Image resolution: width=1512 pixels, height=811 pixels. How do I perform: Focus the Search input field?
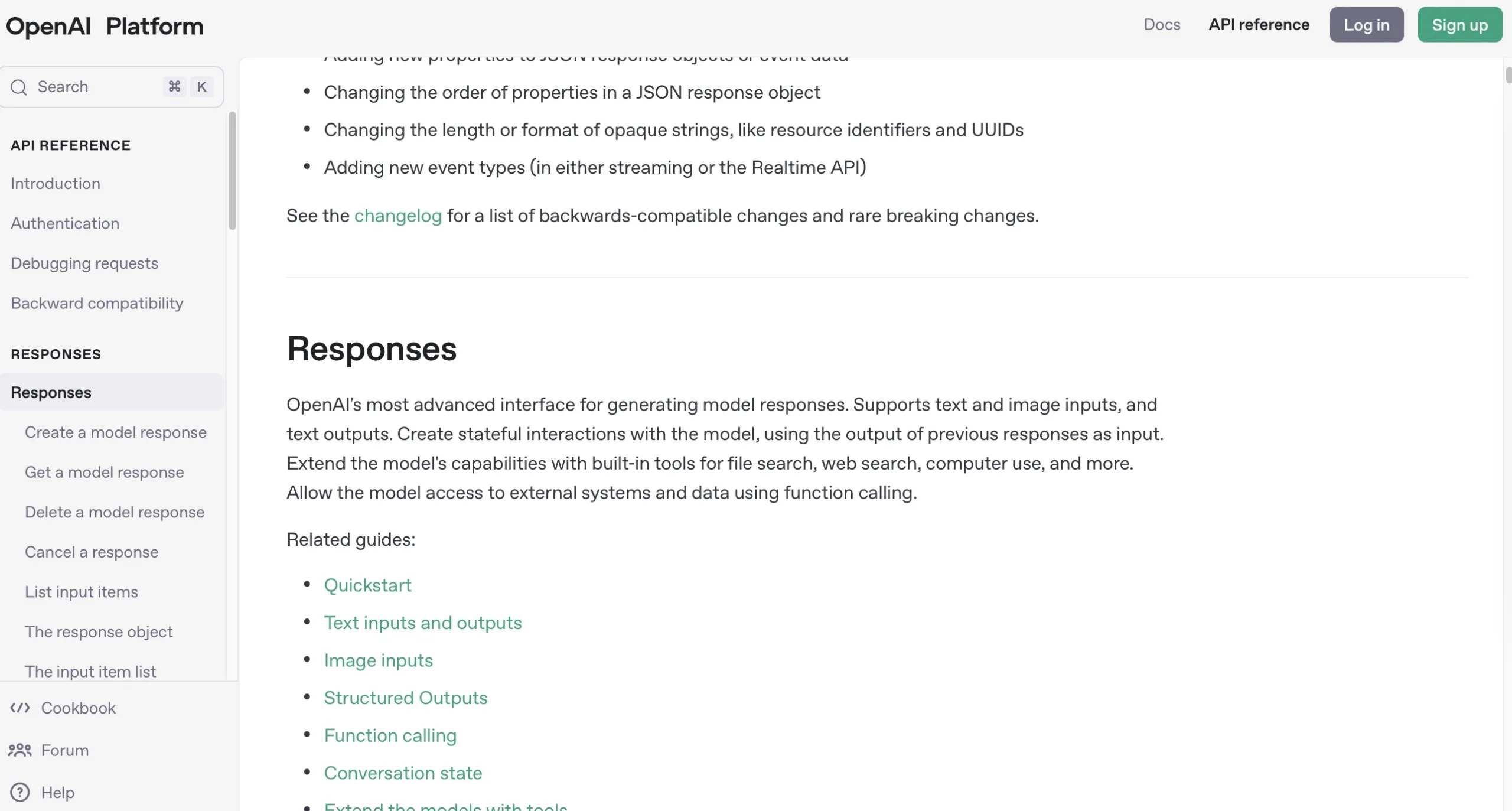[112, 87]
